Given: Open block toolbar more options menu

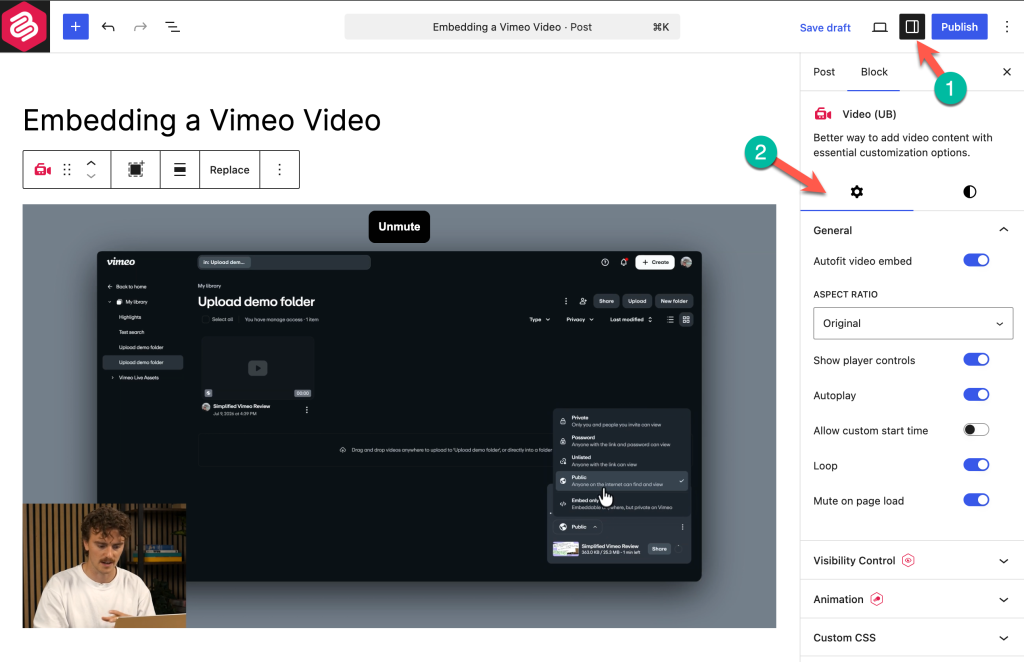Looking at the screenshot, I should (280, 170).
